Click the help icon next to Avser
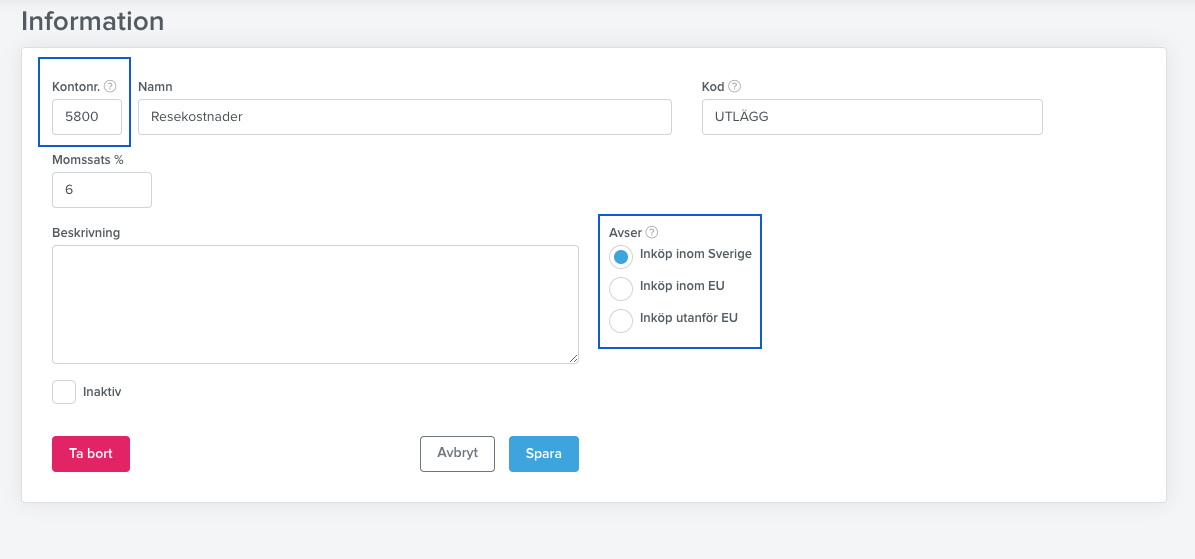The width and height of the screenshot is (1195, 559). 652,233
